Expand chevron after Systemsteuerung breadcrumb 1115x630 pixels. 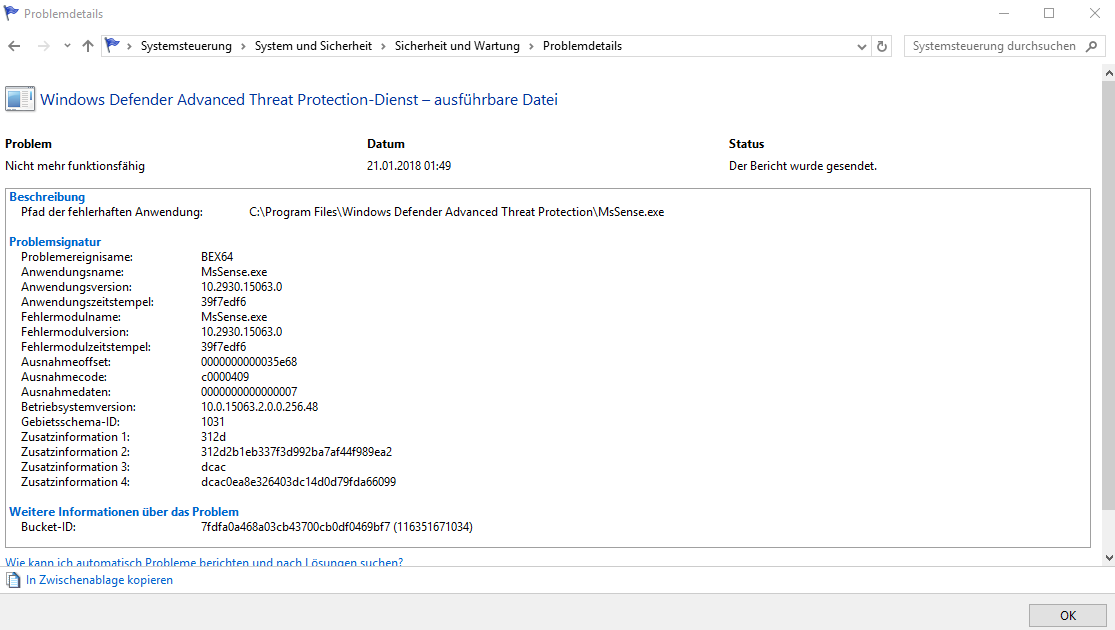pyautogui.click(x=243, y=46)
